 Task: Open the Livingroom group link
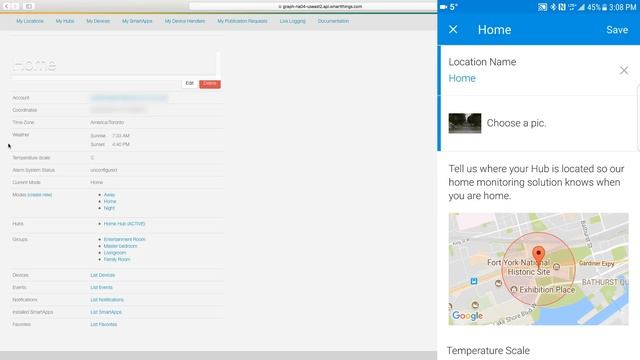pos(115,253)
